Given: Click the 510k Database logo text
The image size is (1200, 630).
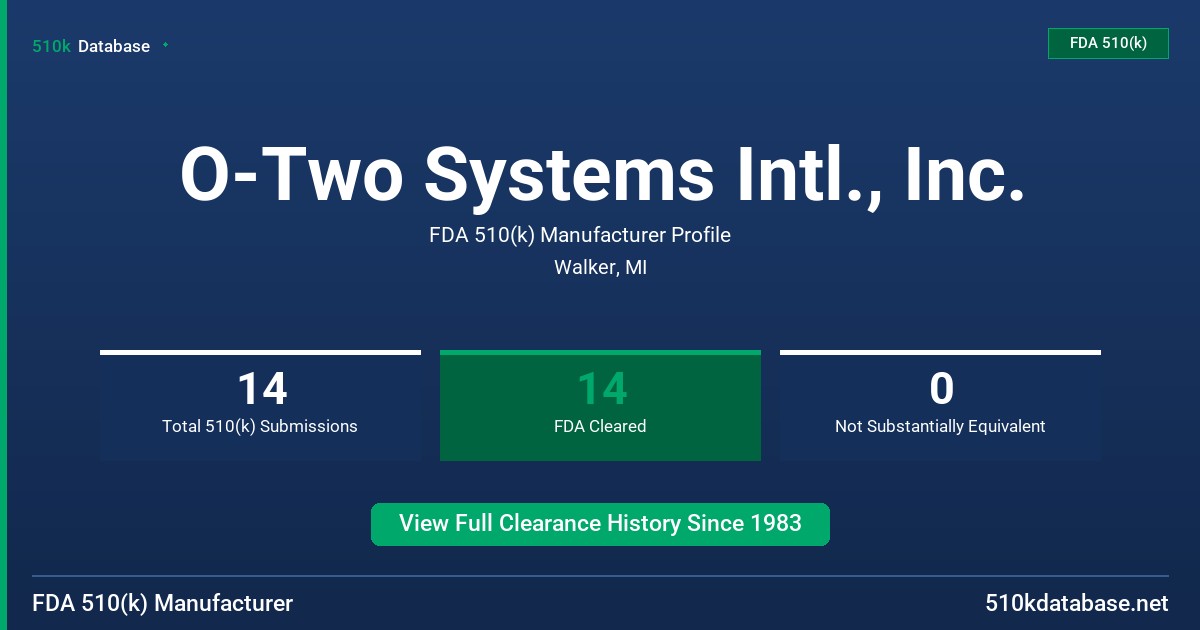Looking at the screenshot, I should [x=91, y=46].
